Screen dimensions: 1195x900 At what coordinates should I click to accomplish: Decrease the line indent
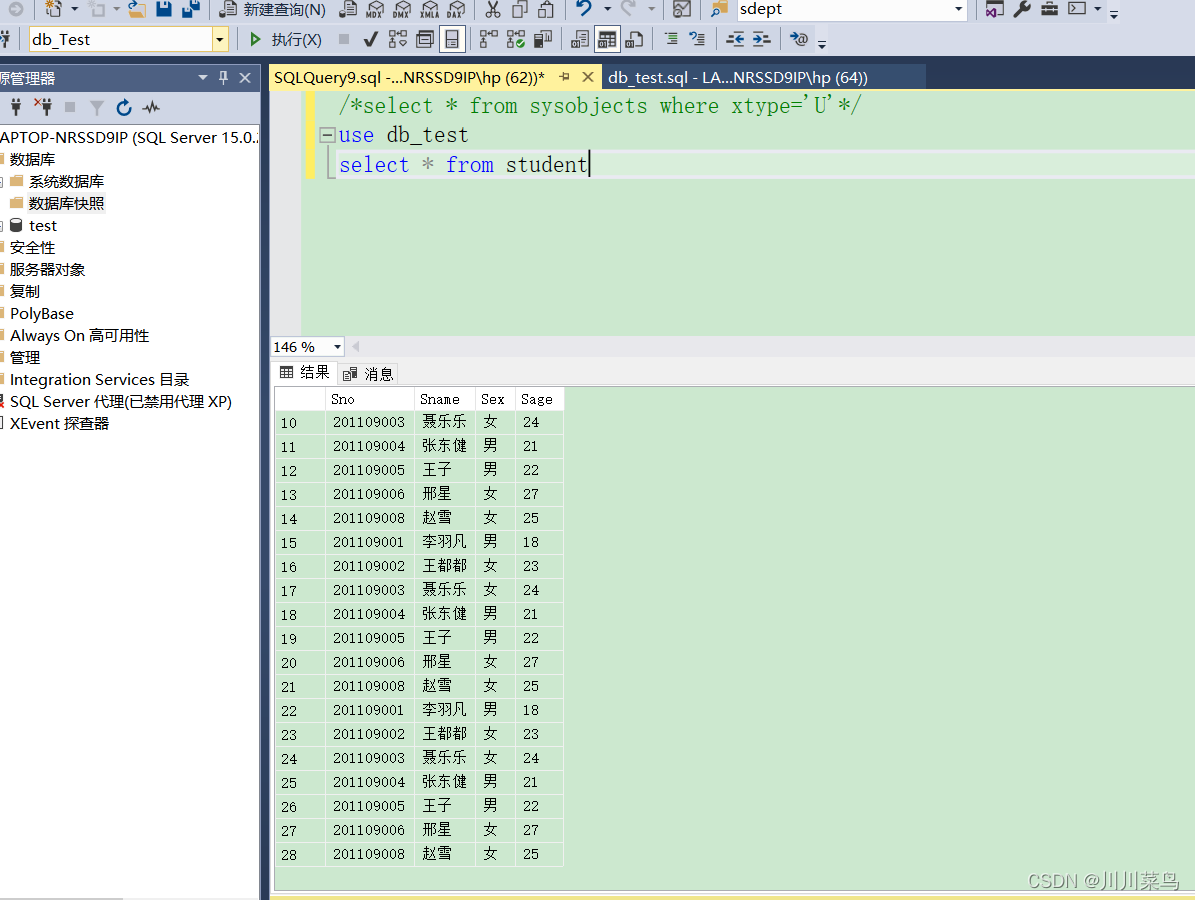[x=735, y=40]
